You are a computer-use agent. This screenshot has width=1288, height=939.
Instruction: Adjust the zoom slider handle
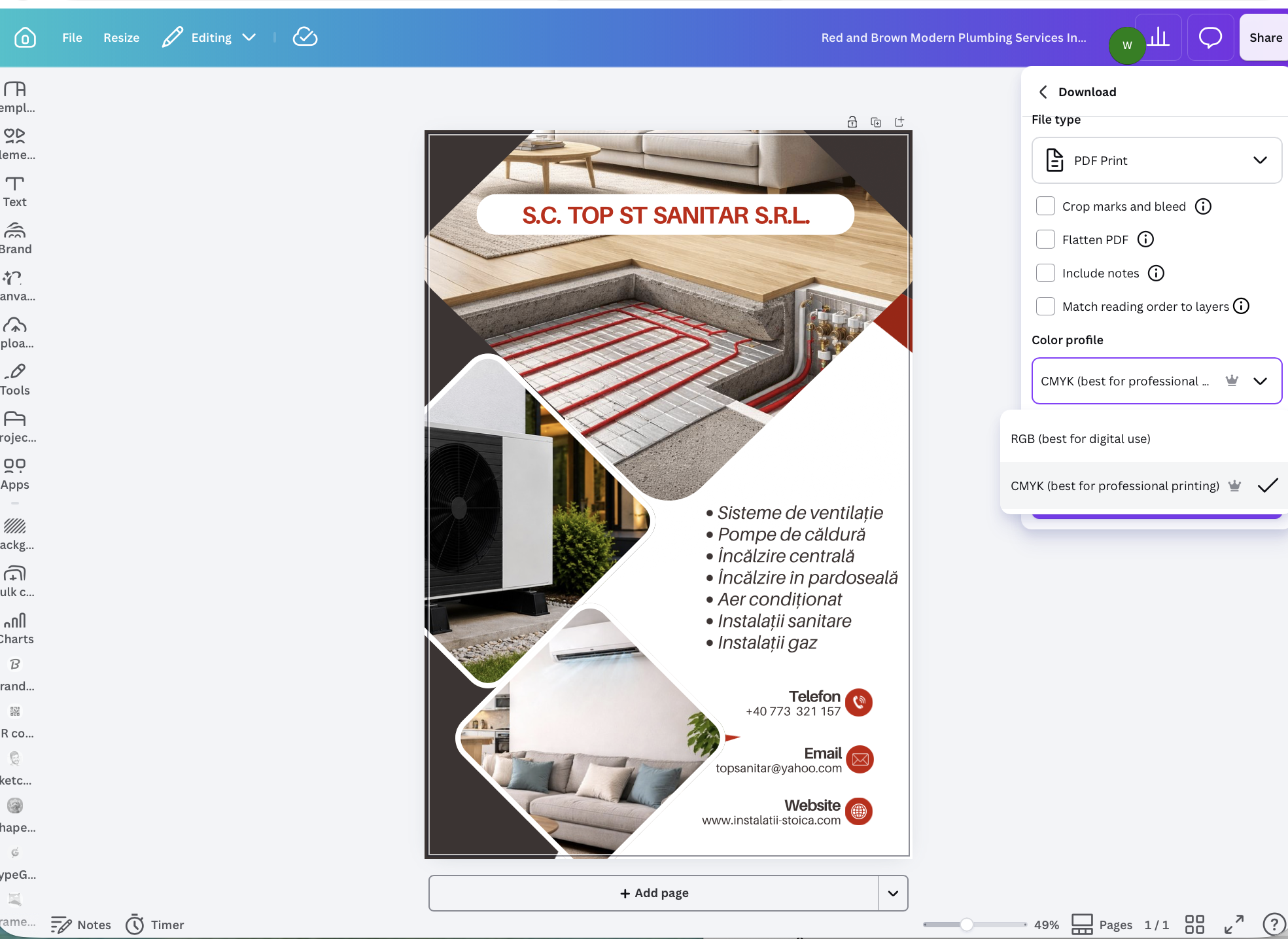[x=966, y=924]
